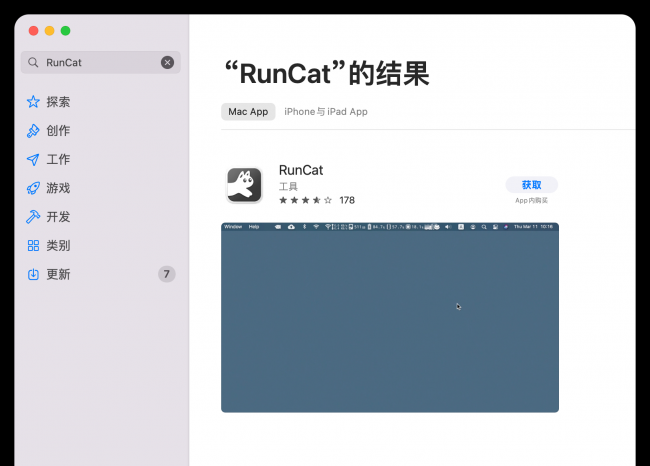Open the 工作 paper plane icon
The width and height of the screenshot is (650, 466).
click(33, 160)
